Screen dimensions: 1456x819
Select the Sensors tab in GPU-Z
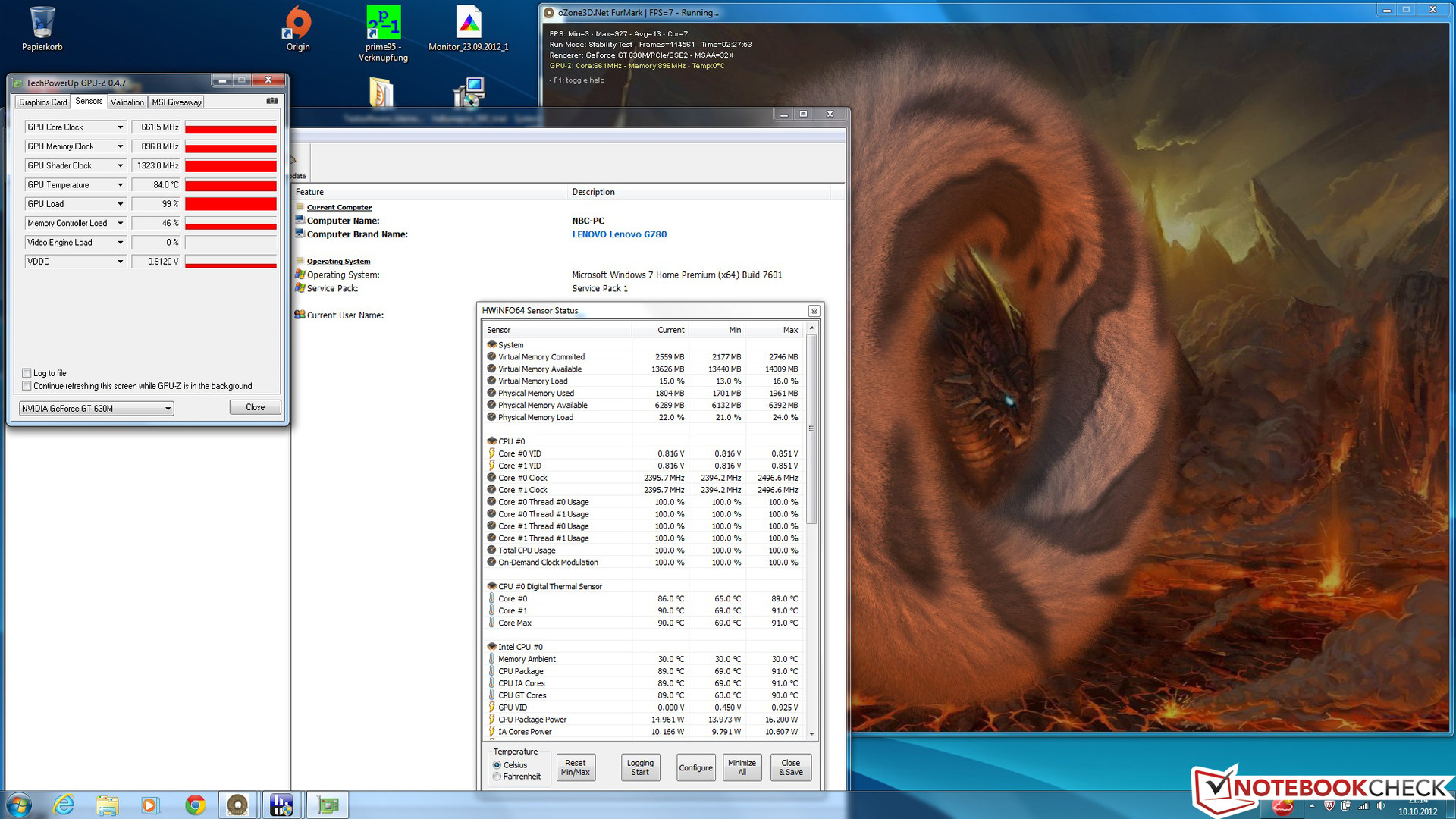(x=89, y=102)
